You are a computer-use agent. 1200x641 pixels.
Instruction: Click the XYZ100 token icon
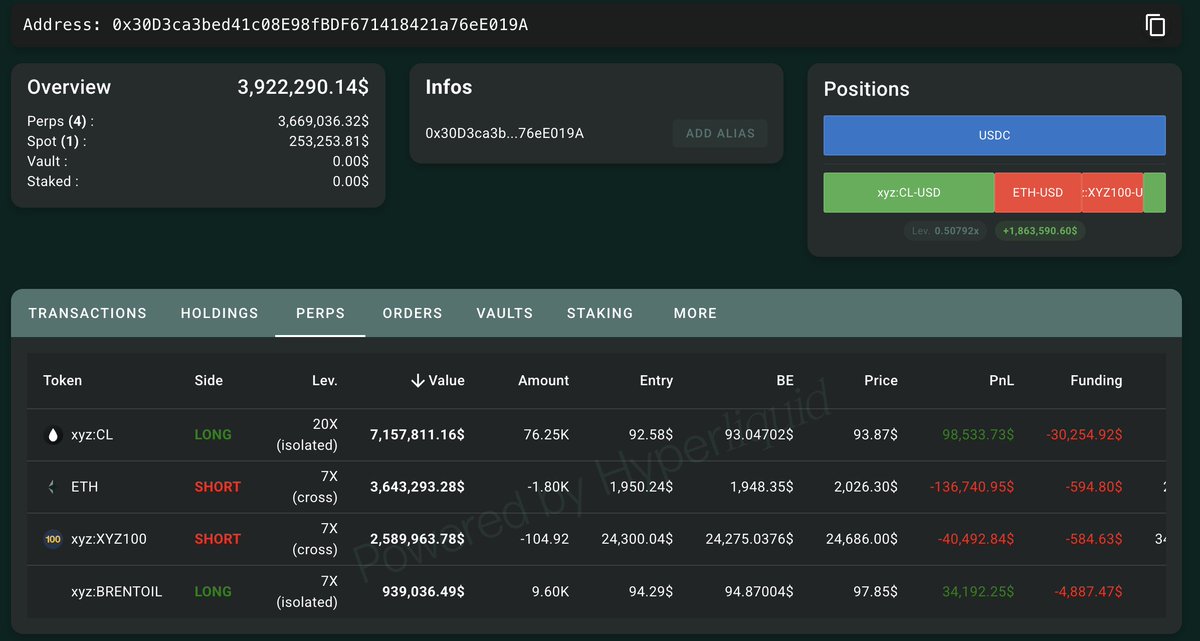(x=53, y=539)
